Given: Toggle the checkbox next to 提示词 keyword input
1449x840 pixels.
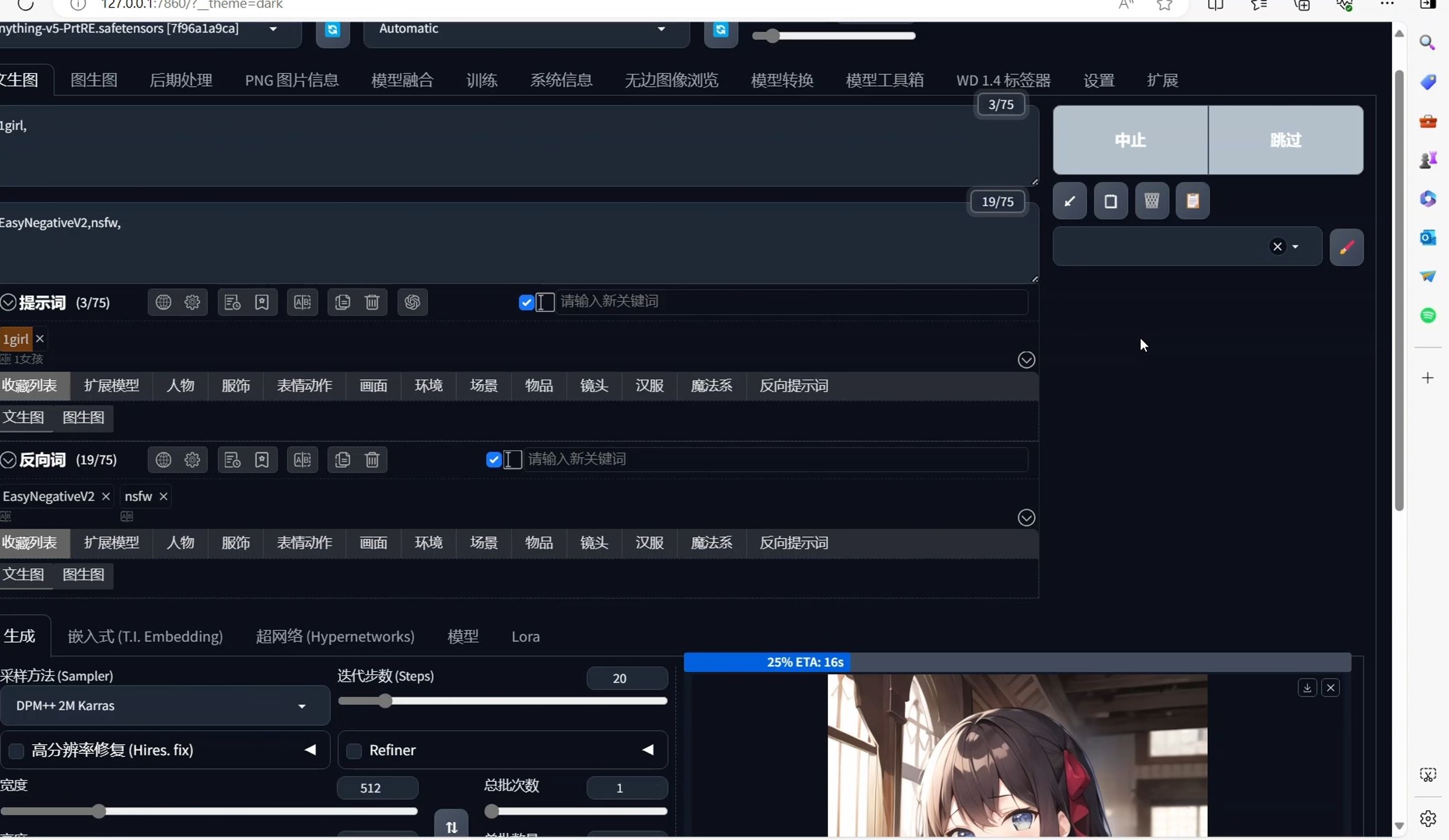Looking at the screenshot, I should coord(526,302).
